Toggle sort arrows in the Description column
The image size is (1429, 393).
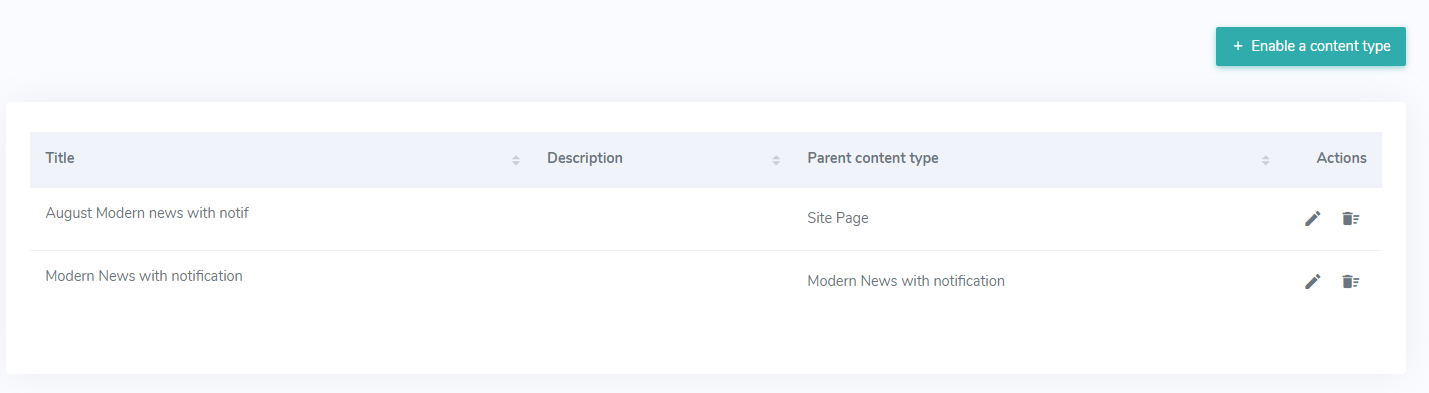776,160
